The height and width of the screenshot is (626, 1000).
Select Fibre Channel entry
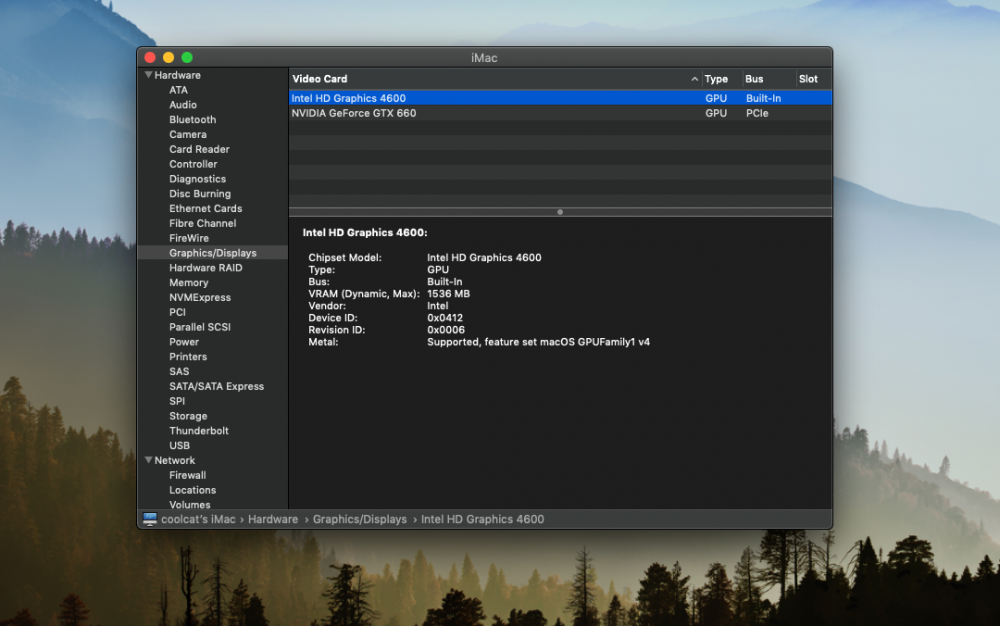[202, 223]
